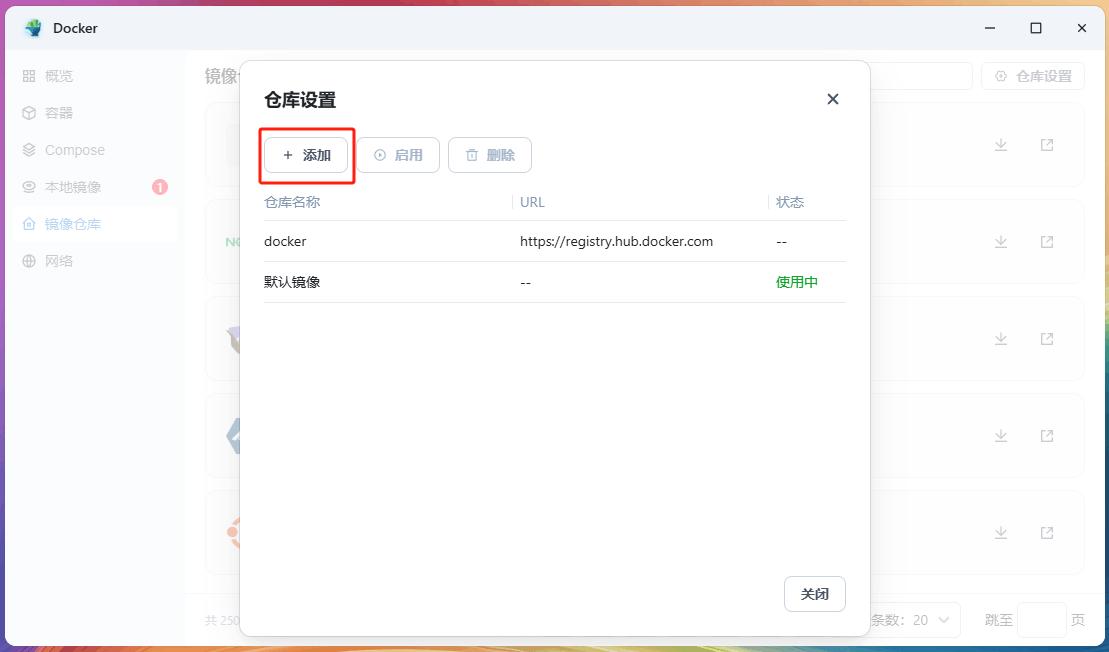Viewport: 1109px width, 652px height.
Task: Click the 跳至 page number input field
Action: 1041,620
